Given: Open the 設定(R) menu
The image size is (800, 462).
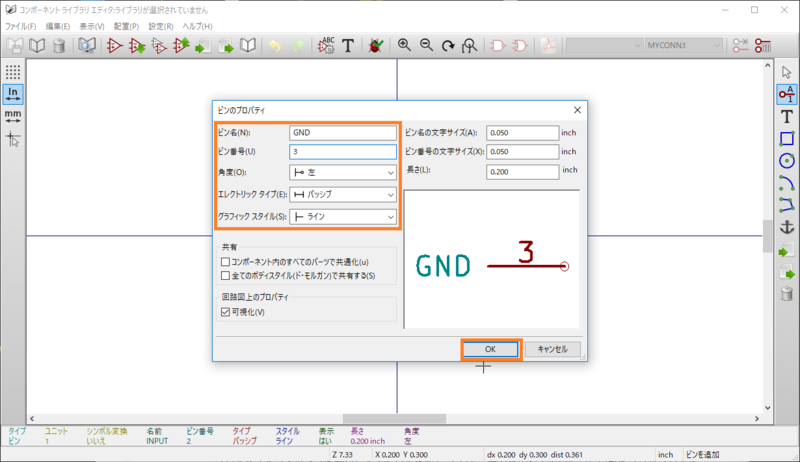Looking at the screenshot, I should point(161,26).
